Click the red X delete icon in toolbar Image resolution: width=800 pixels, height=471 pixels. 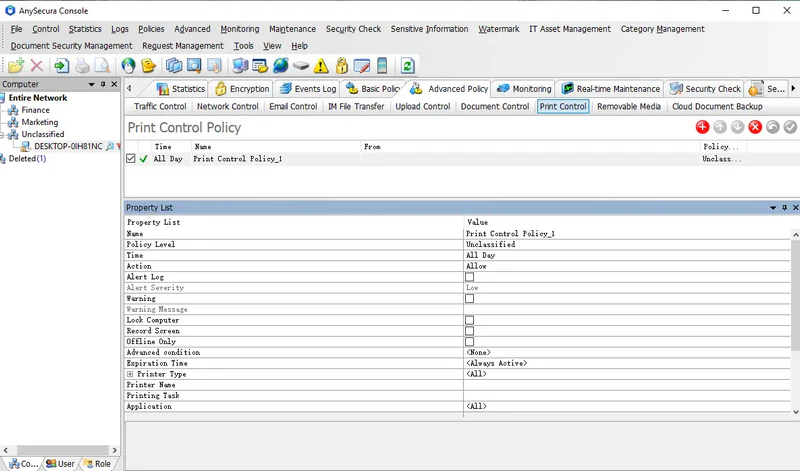click(37, 65)
